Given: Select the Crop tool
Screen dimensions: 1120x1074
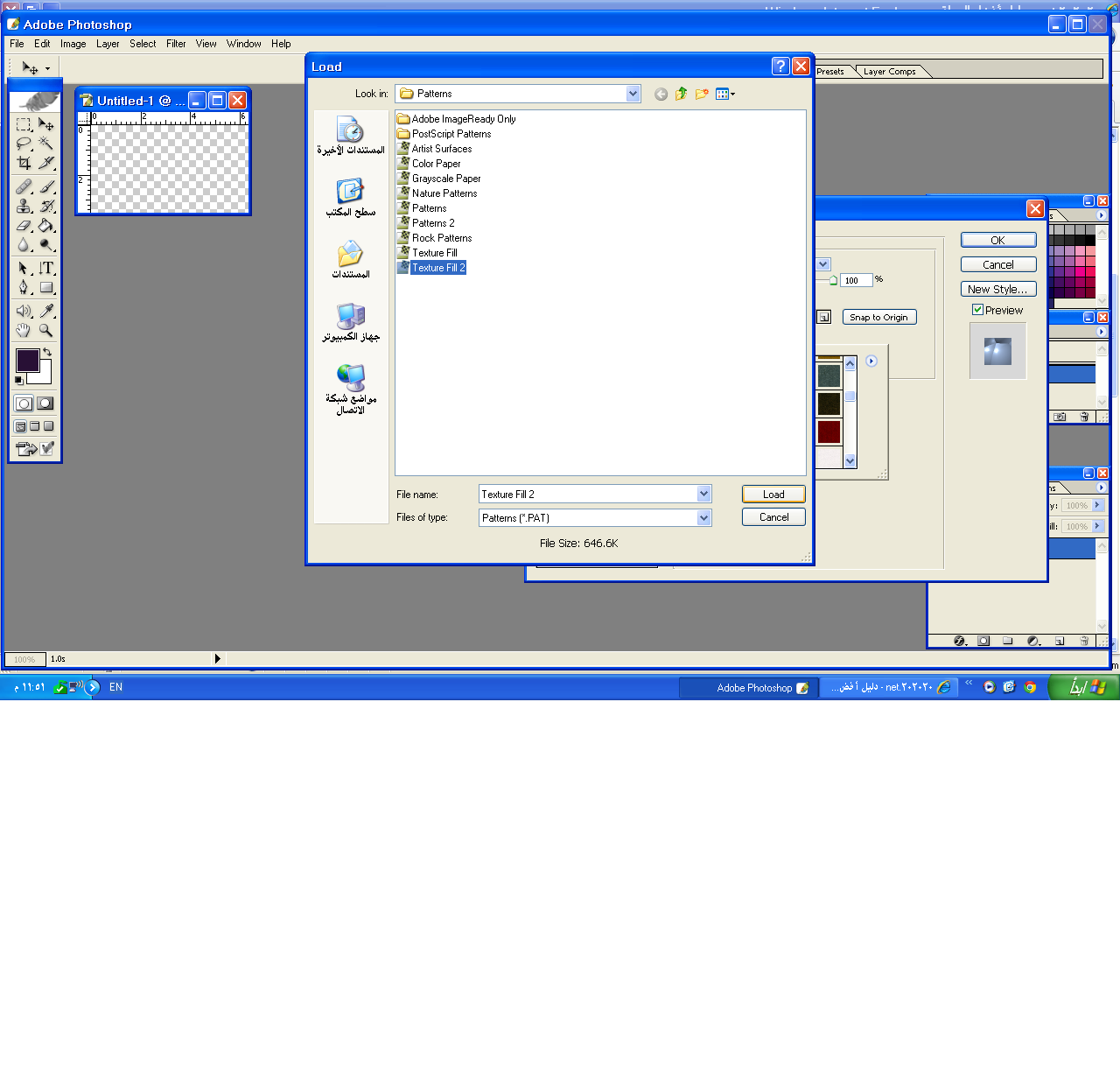Looking at the screenshot, I should point(24,163).
